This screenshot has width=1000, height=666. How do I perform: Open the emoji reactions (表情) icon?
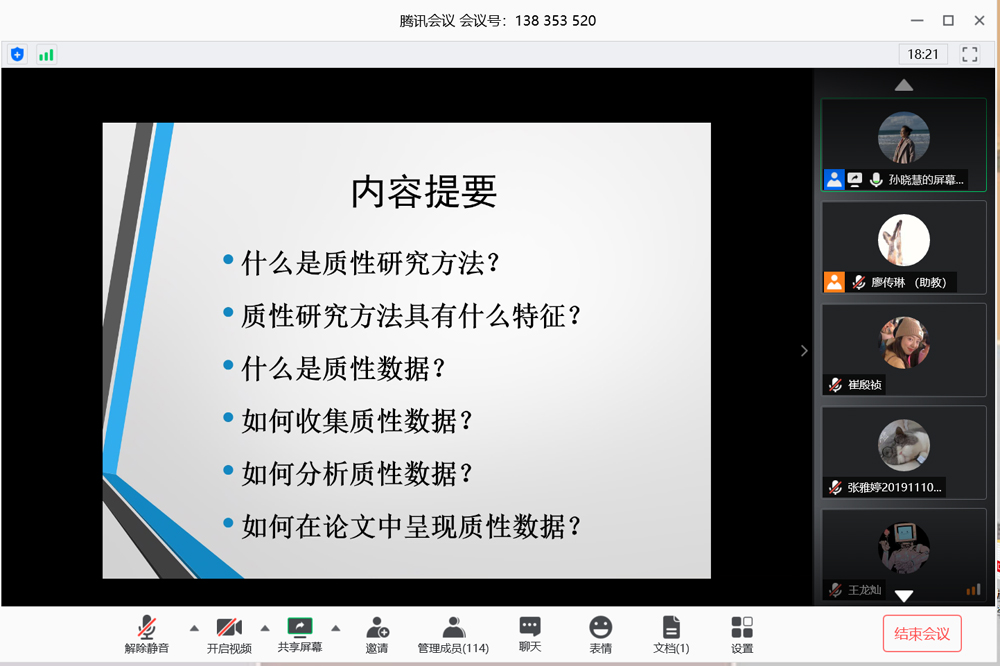[600, 634]
